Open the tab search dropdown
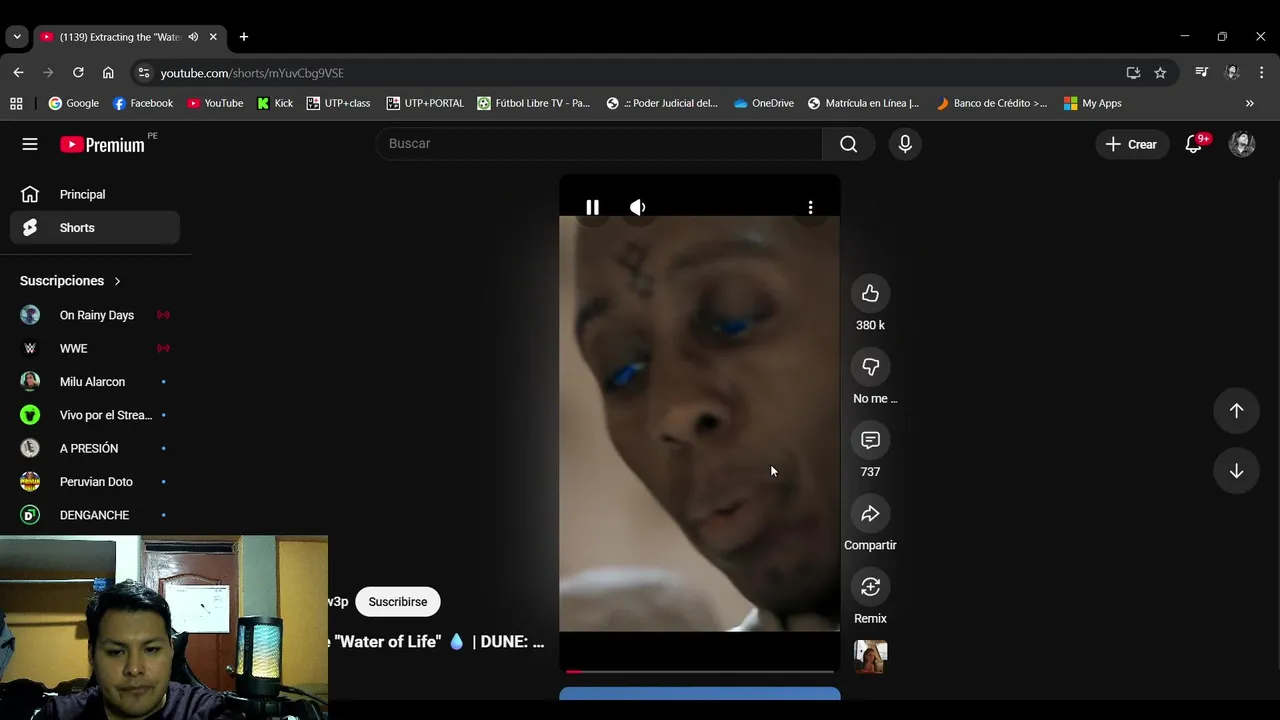This screenshot has width=1280, height=720. (x=17, y=37)
